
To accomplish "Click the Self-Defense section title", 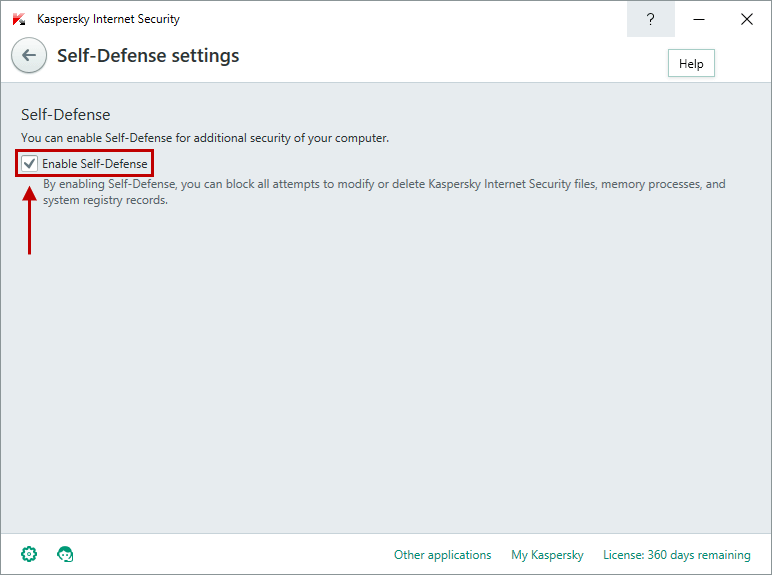I will [65, 115].
